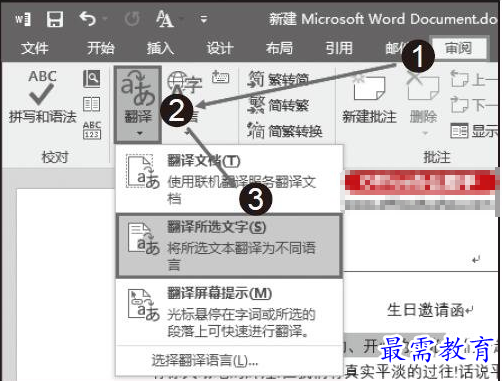Click the redo/repeat icon

(132, 19)
